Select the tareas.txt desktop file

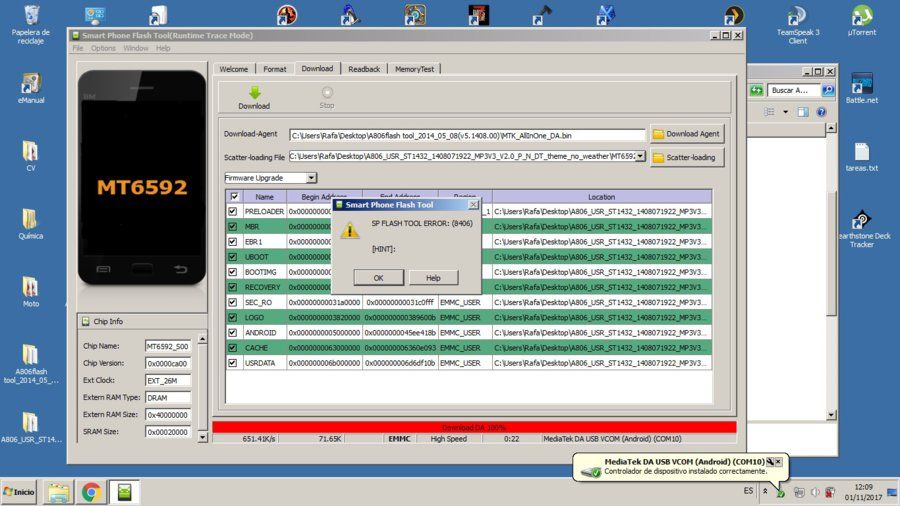pos(862,157)
